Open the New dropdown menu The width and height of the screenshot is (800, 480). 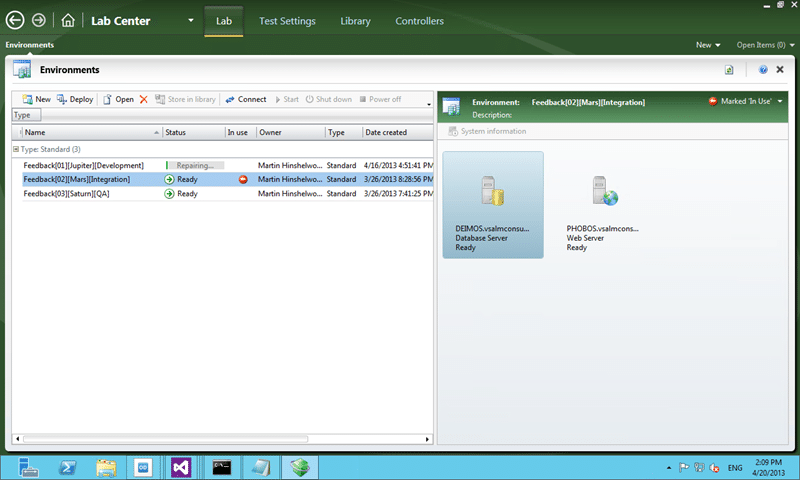(708, 45)
